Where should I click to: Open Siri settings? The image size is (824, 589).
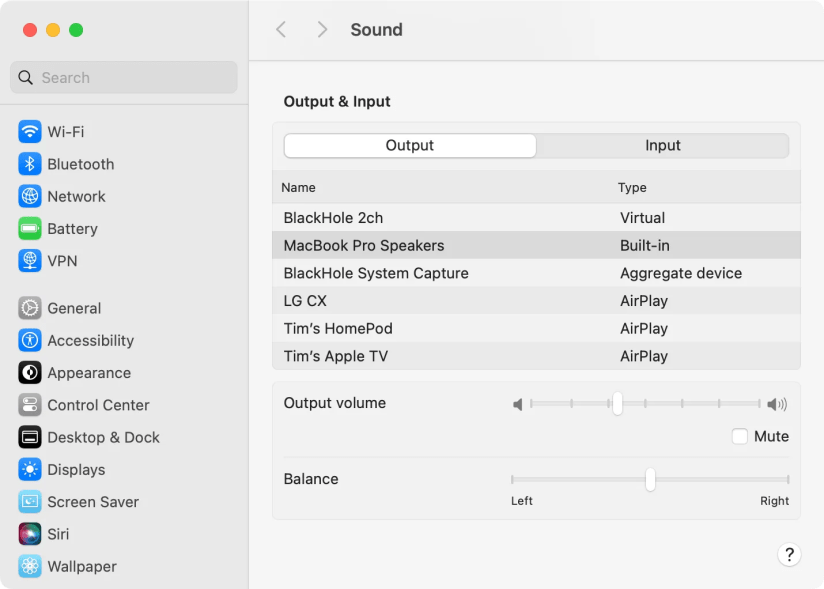58,534
